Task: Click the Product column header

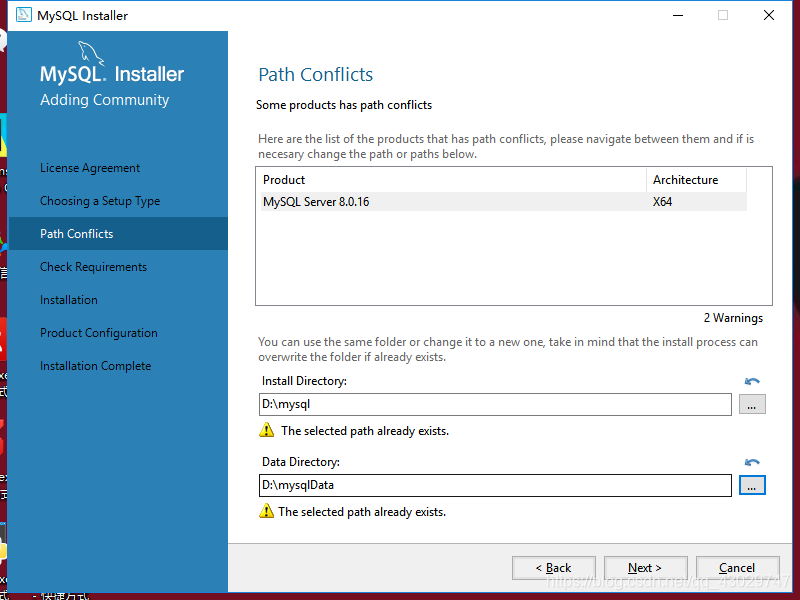Action: (453, 180)
